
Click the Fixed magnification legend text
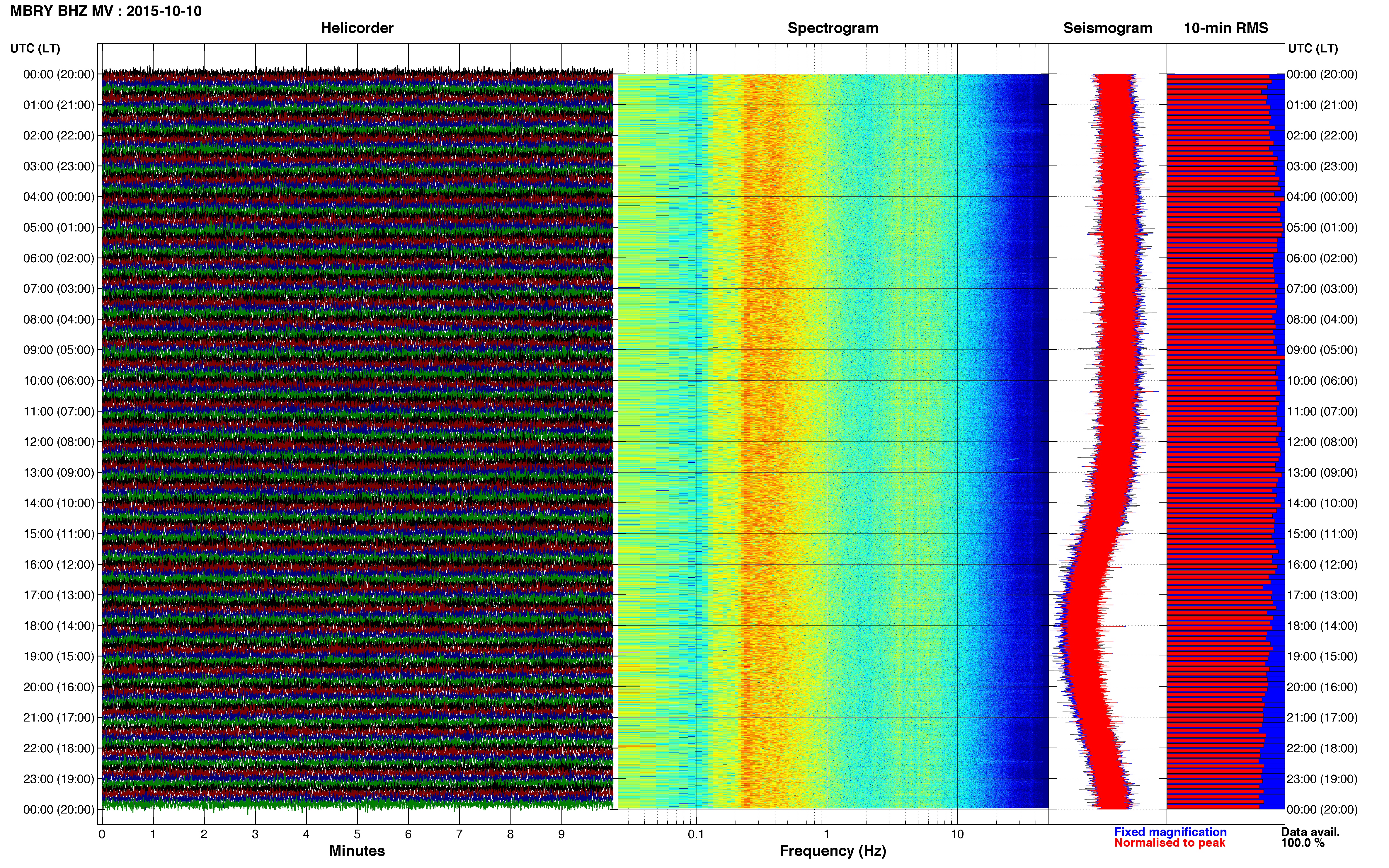1170,833
